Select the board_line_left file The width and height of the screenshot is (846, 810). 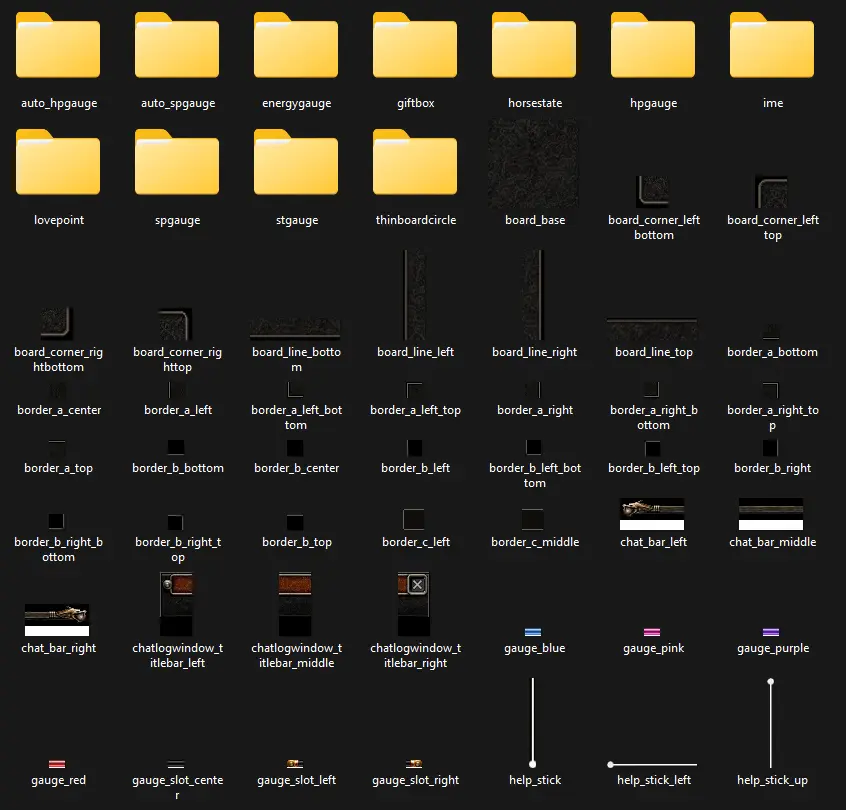[x=415, y=295]
